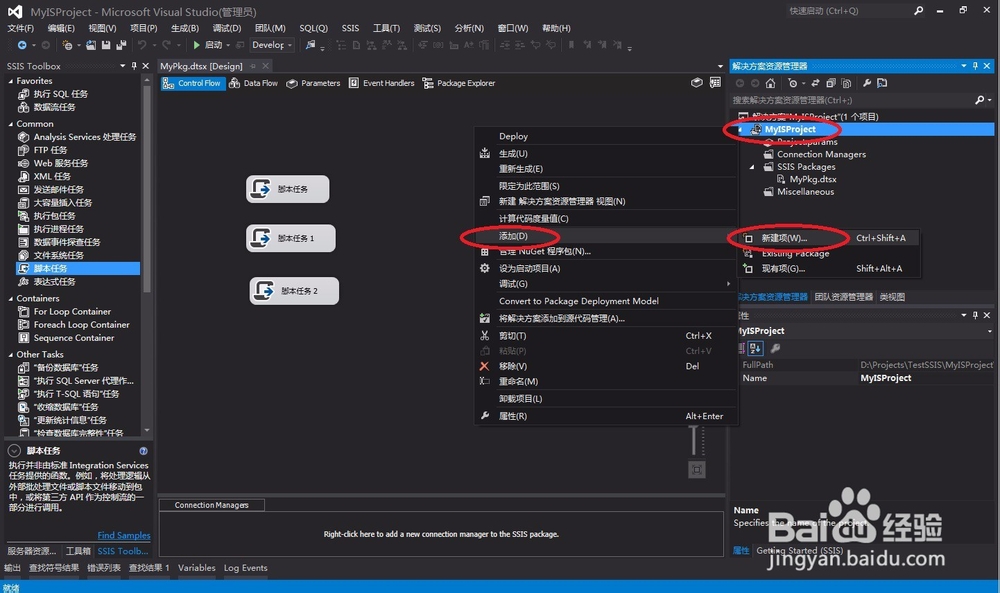The height and width of the screenshot is (593, 1000).
Task: Toggle auto-hide pin on Solution Explorer panel
Action: pyautogui.click(x=975, y=66)
